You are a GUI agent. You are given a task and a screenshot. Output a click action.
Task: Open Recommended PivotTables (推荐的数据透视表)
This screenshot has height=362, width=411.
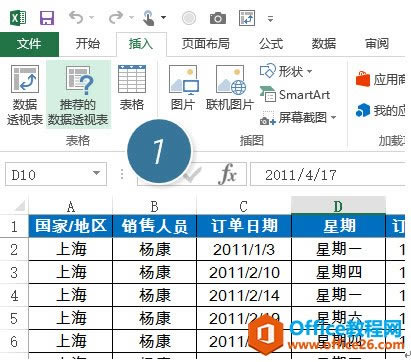(78, 95)
